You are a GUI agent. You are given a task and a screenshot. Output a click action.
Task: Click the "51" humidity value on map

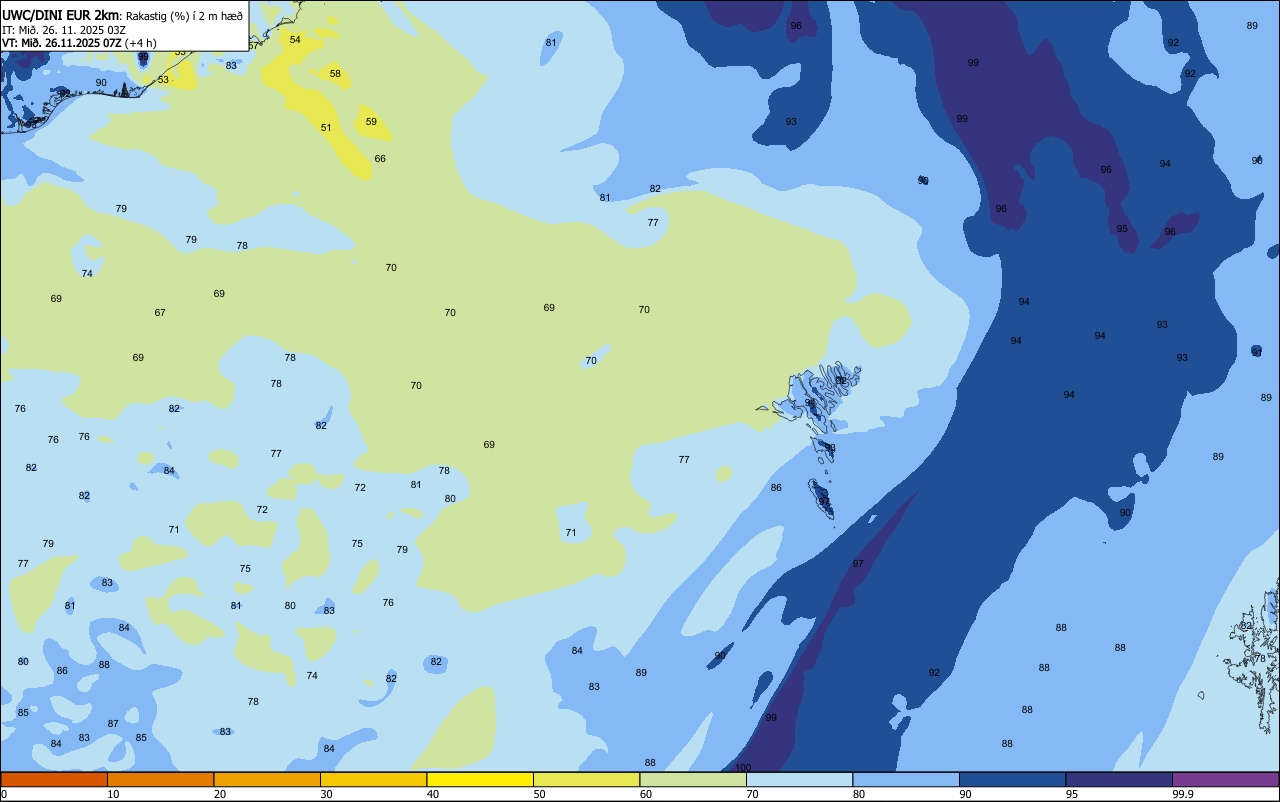tap(326, 128)
